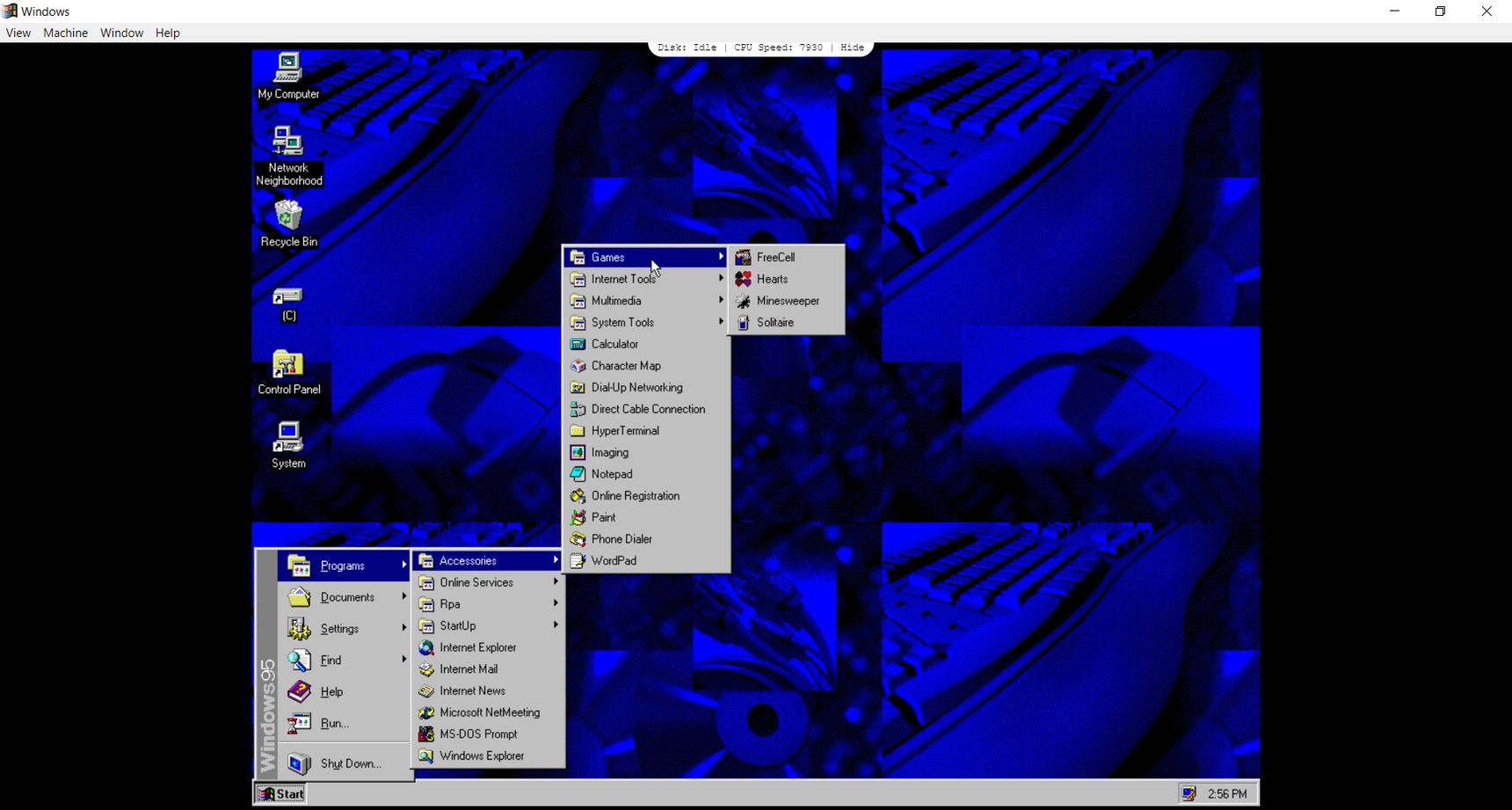The image size is (1512, 810).
Task: Open Internet Mail from Programs
Action: pyautogui.click(x=488, y=669)
